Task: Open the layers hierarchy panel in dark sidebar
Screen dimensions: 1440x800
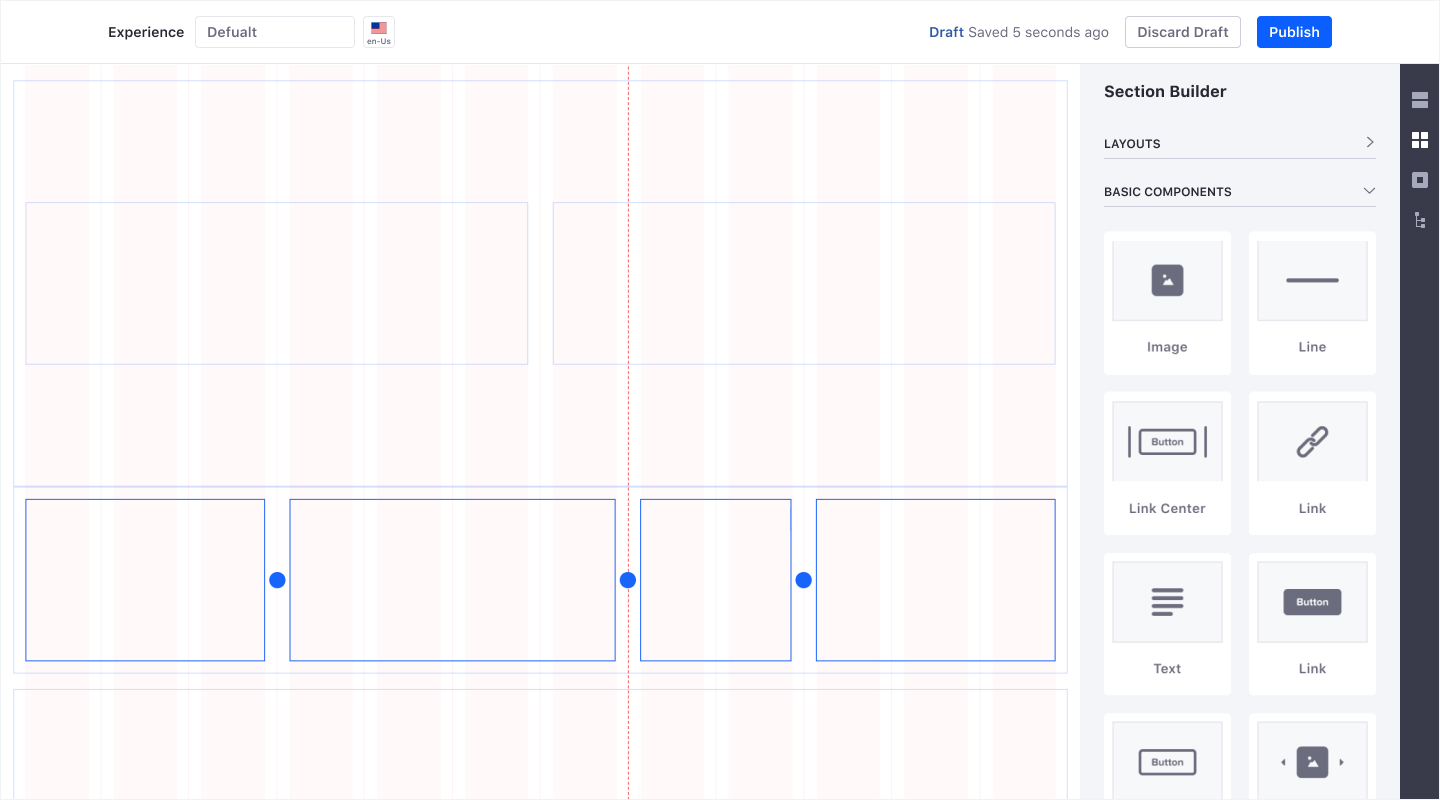Action: click(1420, 220)
